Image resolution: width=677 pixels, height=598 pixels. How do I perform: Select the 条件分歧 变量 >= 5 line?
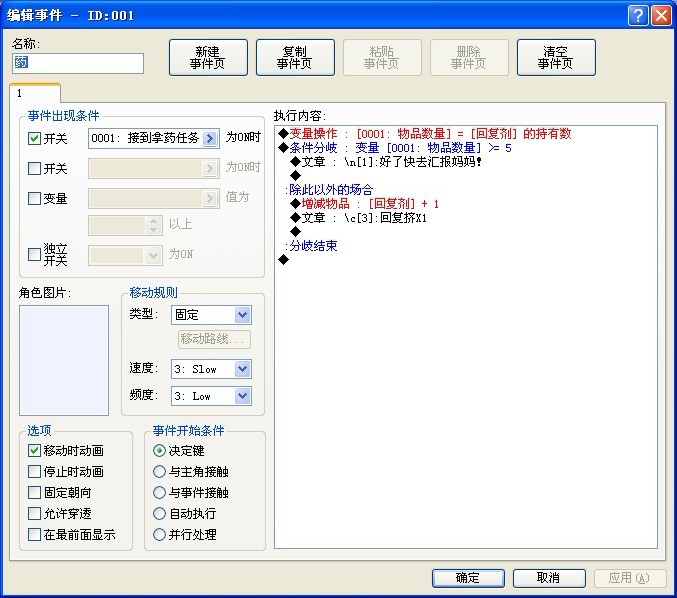(395, 148)
